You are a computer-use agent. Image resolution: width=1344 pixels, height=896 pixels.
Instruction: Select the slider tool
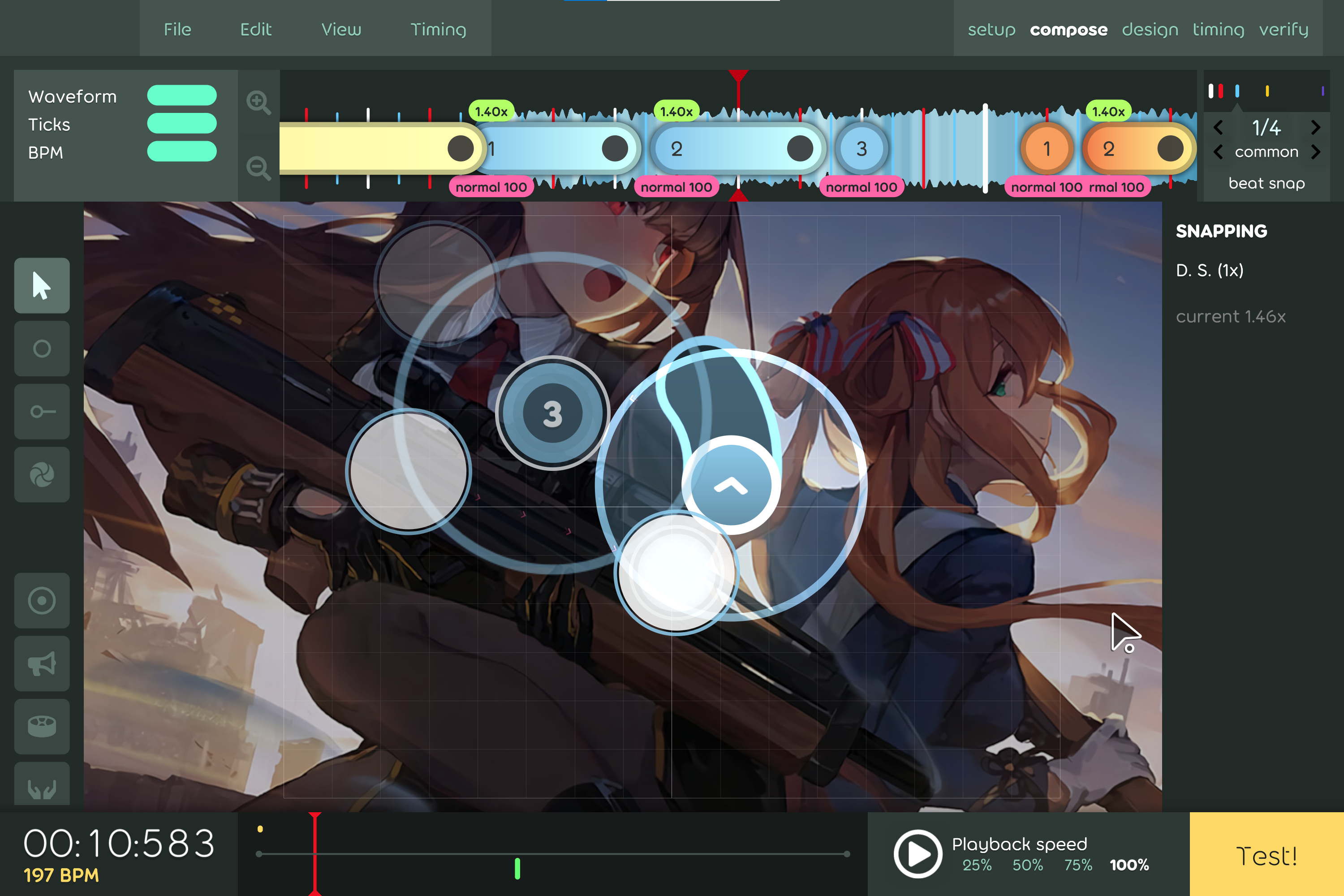(42, 411)
